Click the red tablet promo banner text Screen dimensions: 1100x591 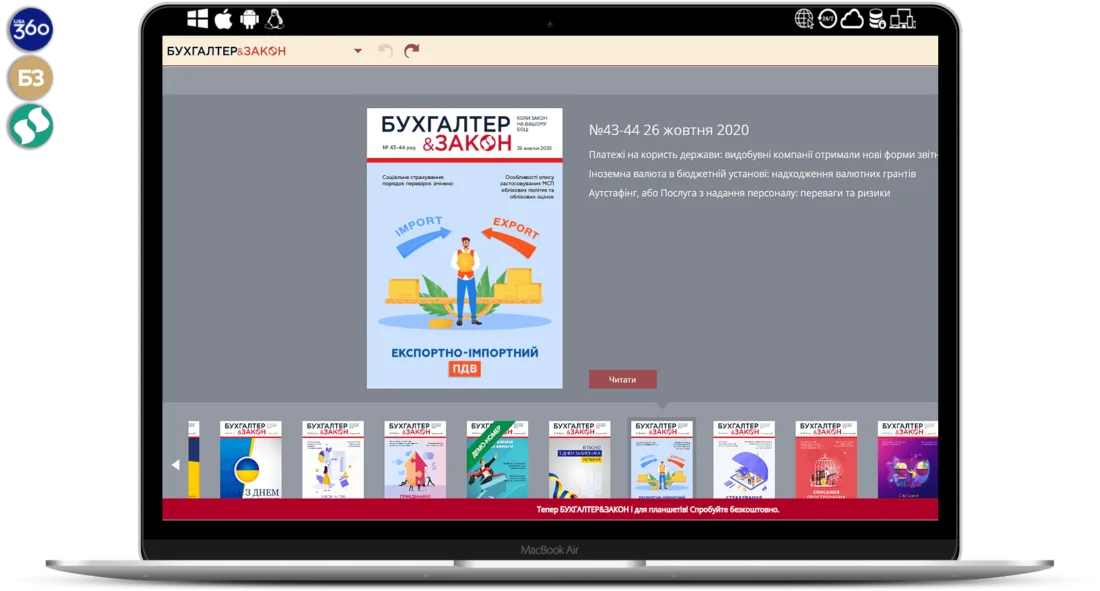[x=657, y=510]
